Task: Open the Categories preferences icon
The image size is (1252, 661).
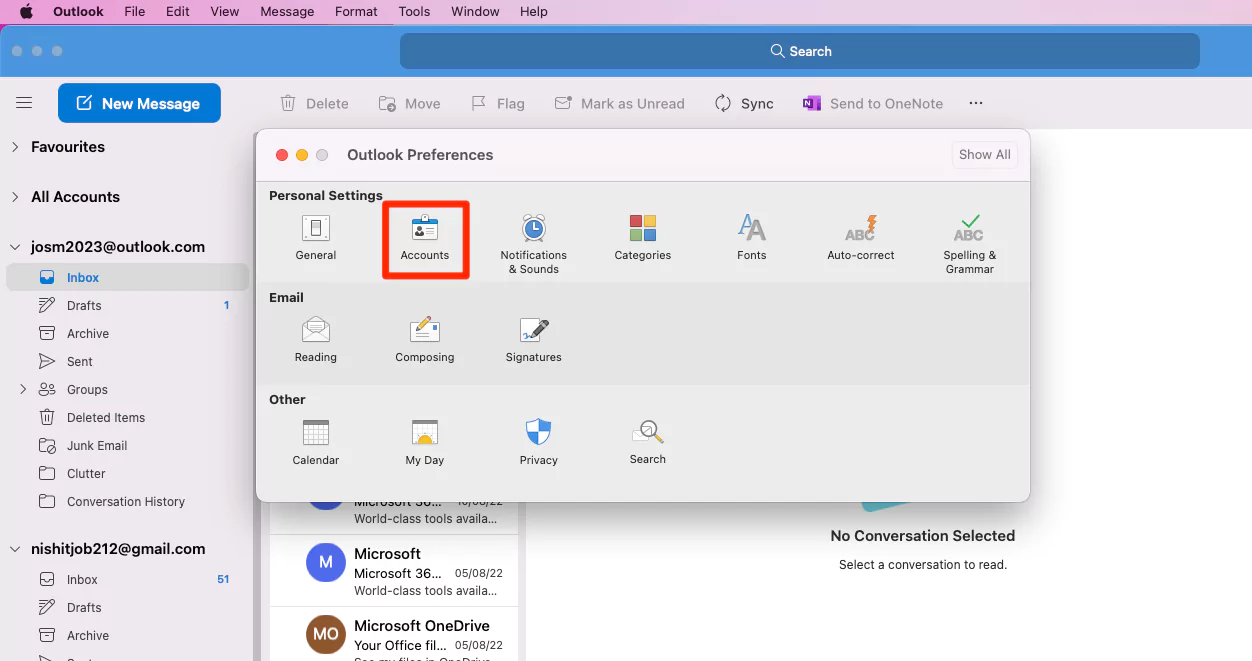Action: point(642,235)
